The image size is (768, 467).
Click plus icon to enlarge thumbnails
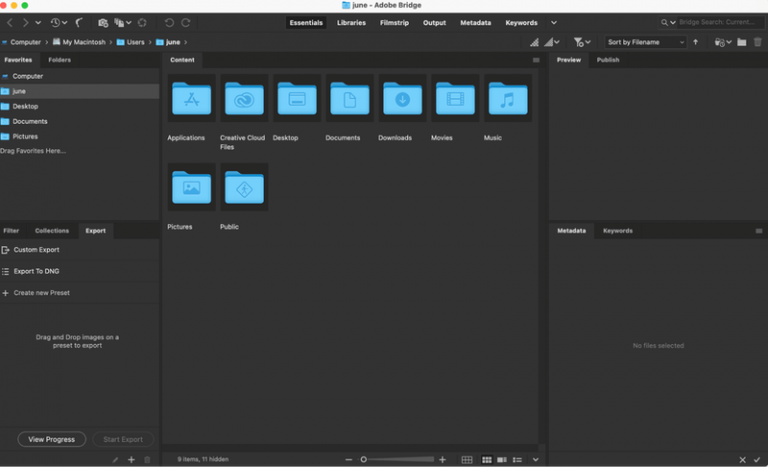pos(442,459)
